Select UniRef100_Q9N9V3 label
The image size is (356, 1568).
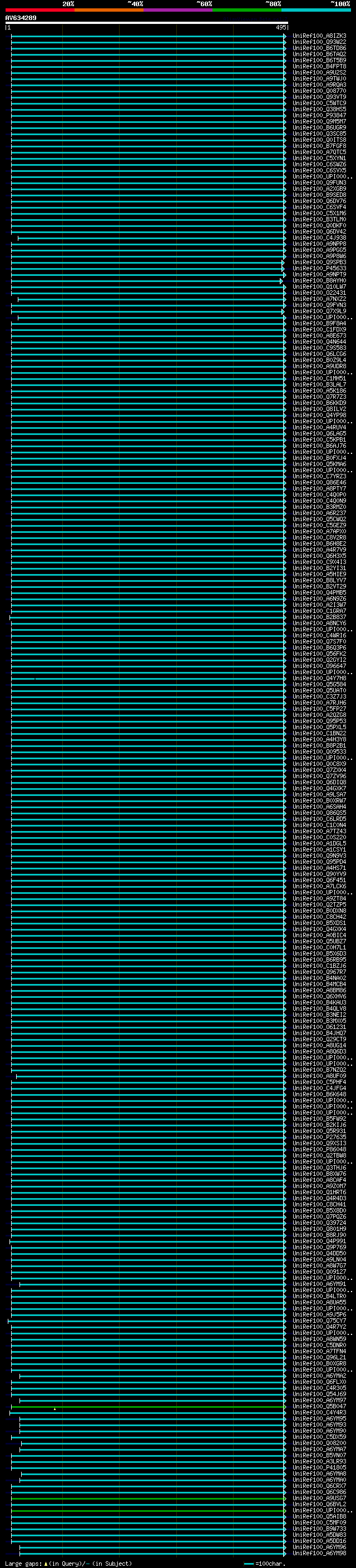pyautogui.click(x=319, y=856)
